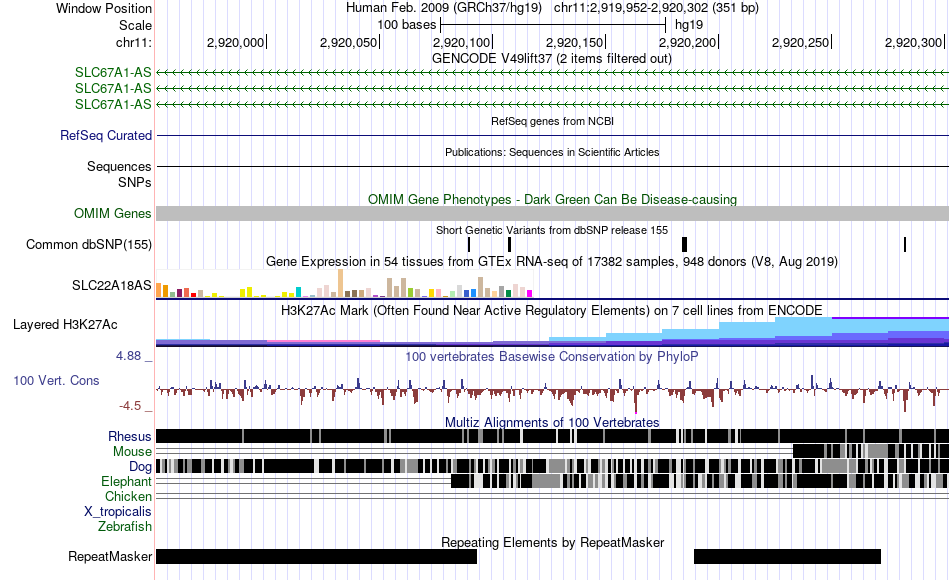Click the SLC22A18AS GTEx track label
950x580 pixels.
point(111,285)
